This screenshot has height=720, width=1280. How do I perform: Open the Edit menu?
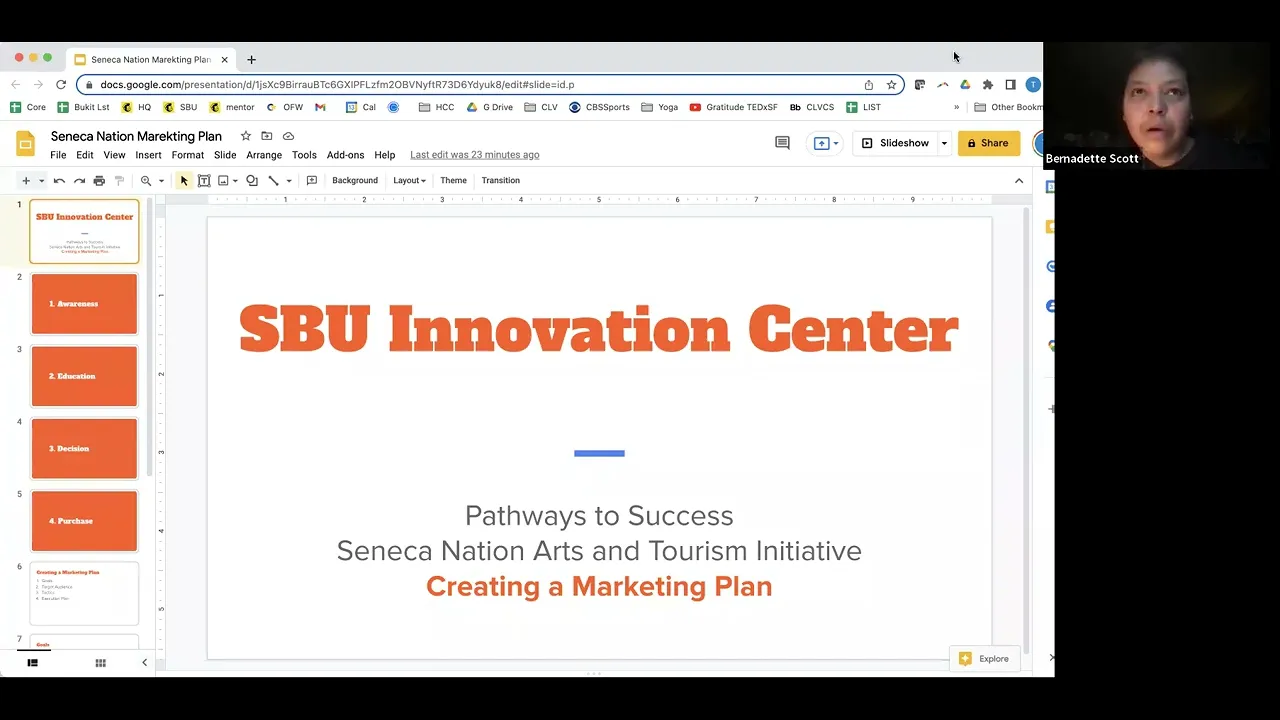point(85,155)
